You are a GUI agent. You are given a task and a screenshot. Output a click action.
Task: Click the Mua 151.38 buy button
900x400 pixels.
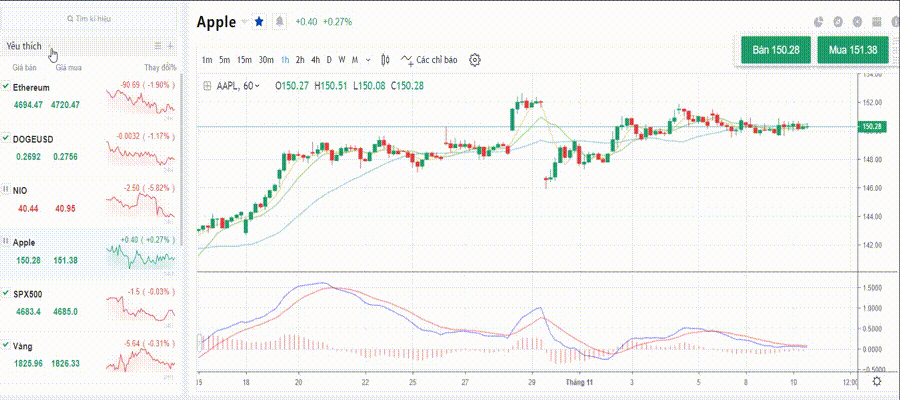click(853, 50)
